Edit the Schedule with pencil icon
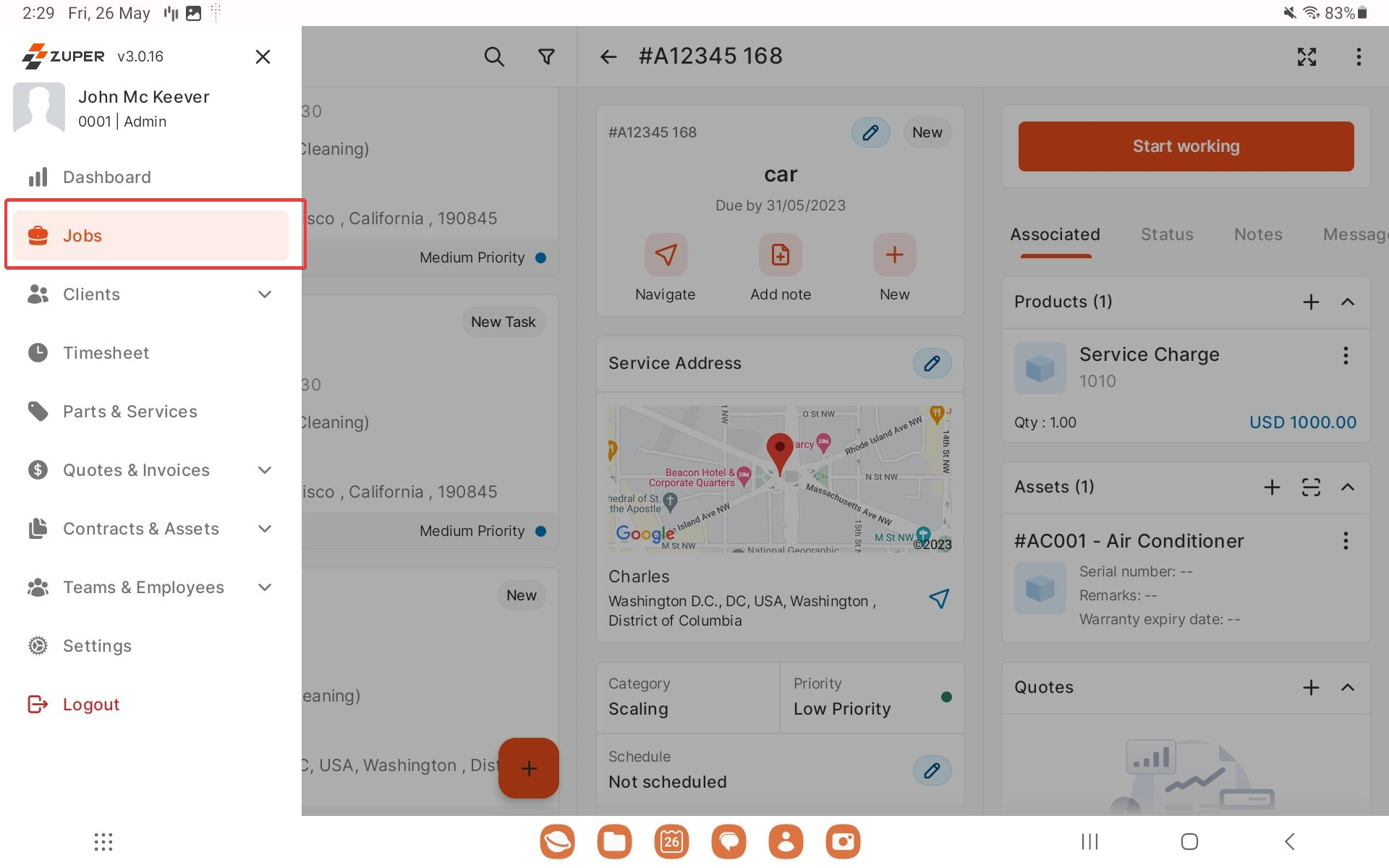This screenshot has width=1389, height=868. [932, 770]
